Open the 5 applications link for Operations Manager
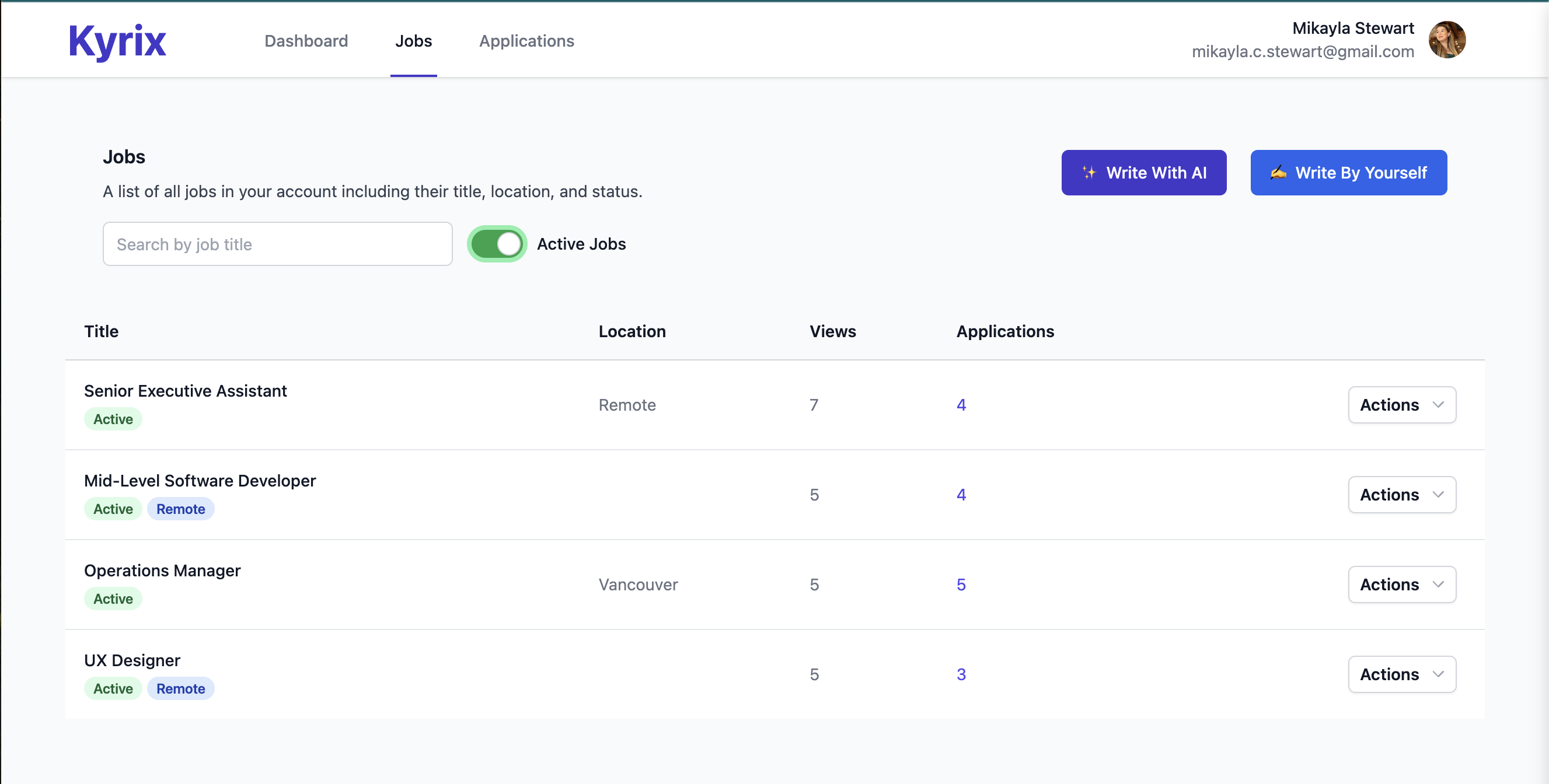 (961, 584)
